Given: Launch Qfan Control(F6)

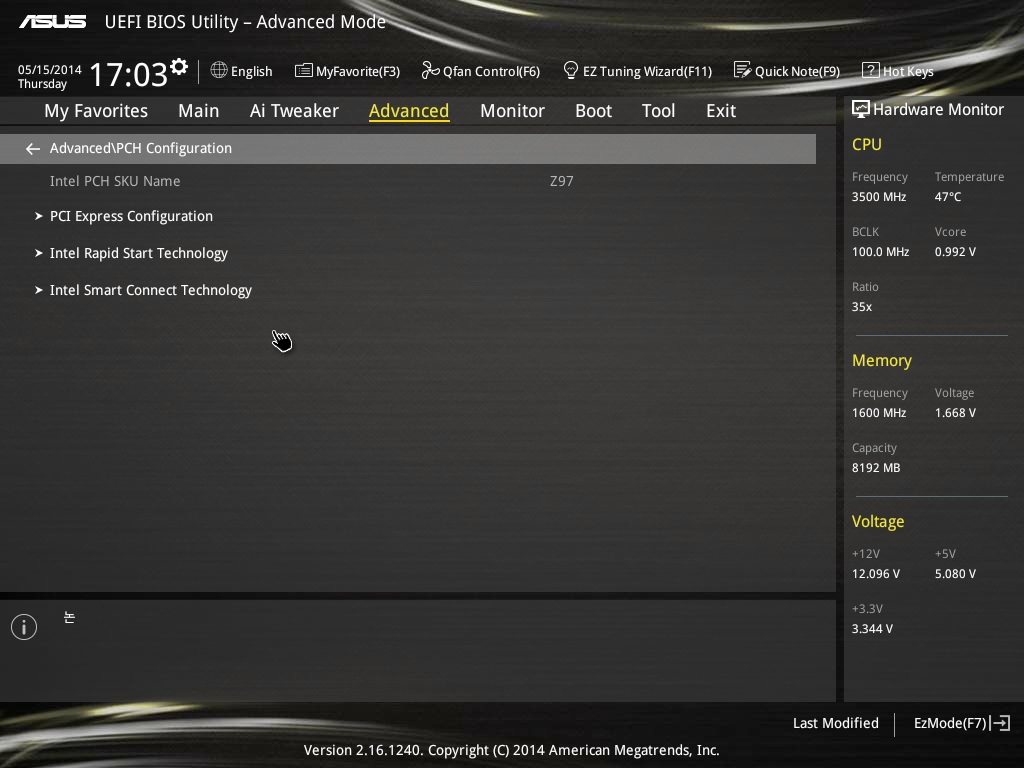Looking at the screenshot, I should click(x=491, y=71).
